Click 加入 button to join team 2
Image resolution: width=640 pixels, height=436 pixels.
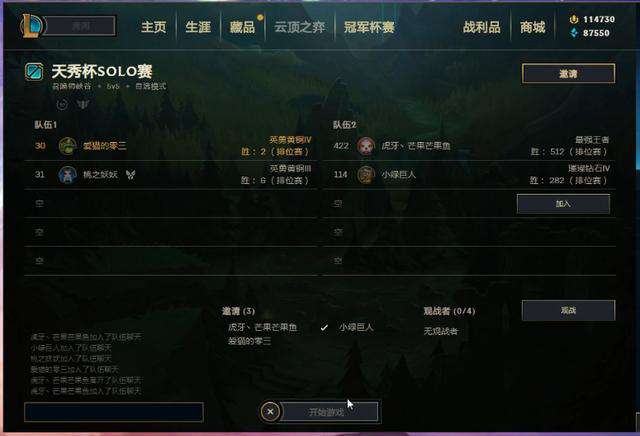563,204
